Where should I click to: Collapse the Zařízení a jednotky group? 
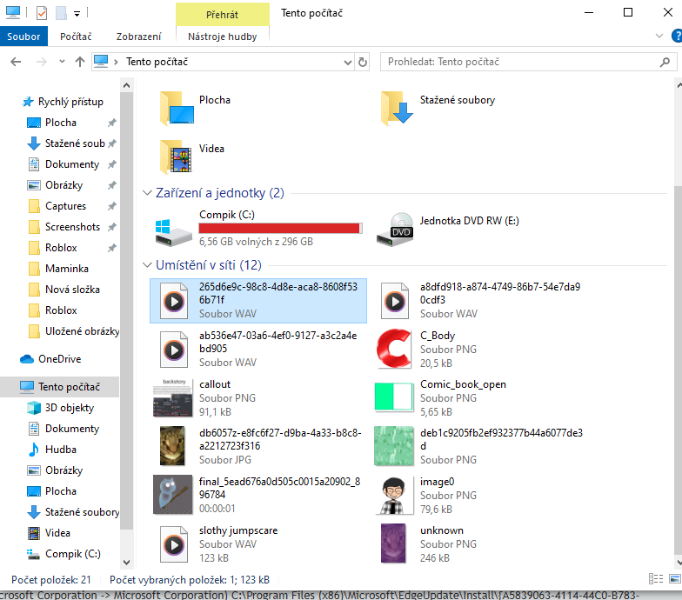coord(147,193)
